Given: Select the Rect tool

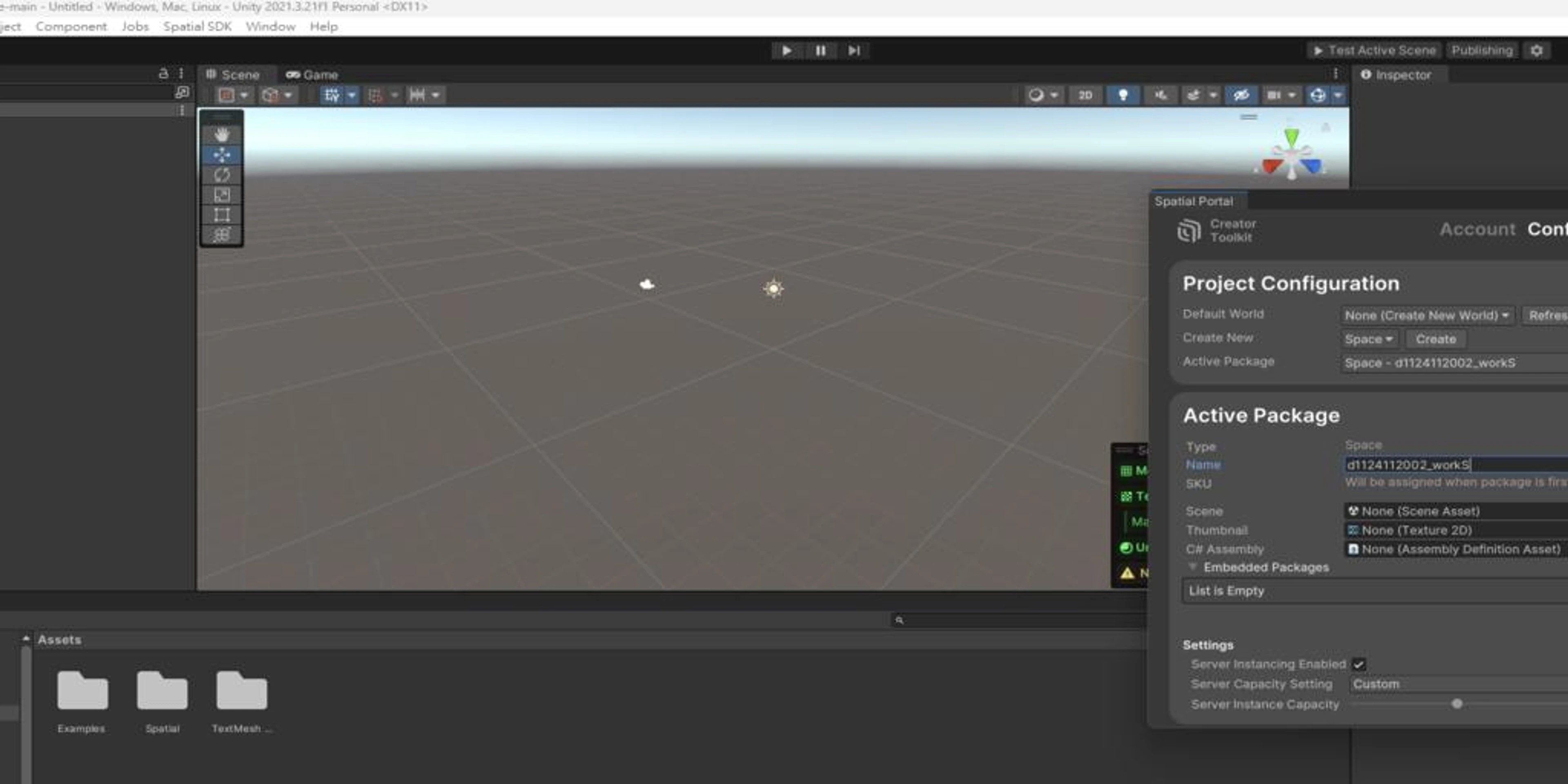Looking at the screenshot, I should pos(222,215).
